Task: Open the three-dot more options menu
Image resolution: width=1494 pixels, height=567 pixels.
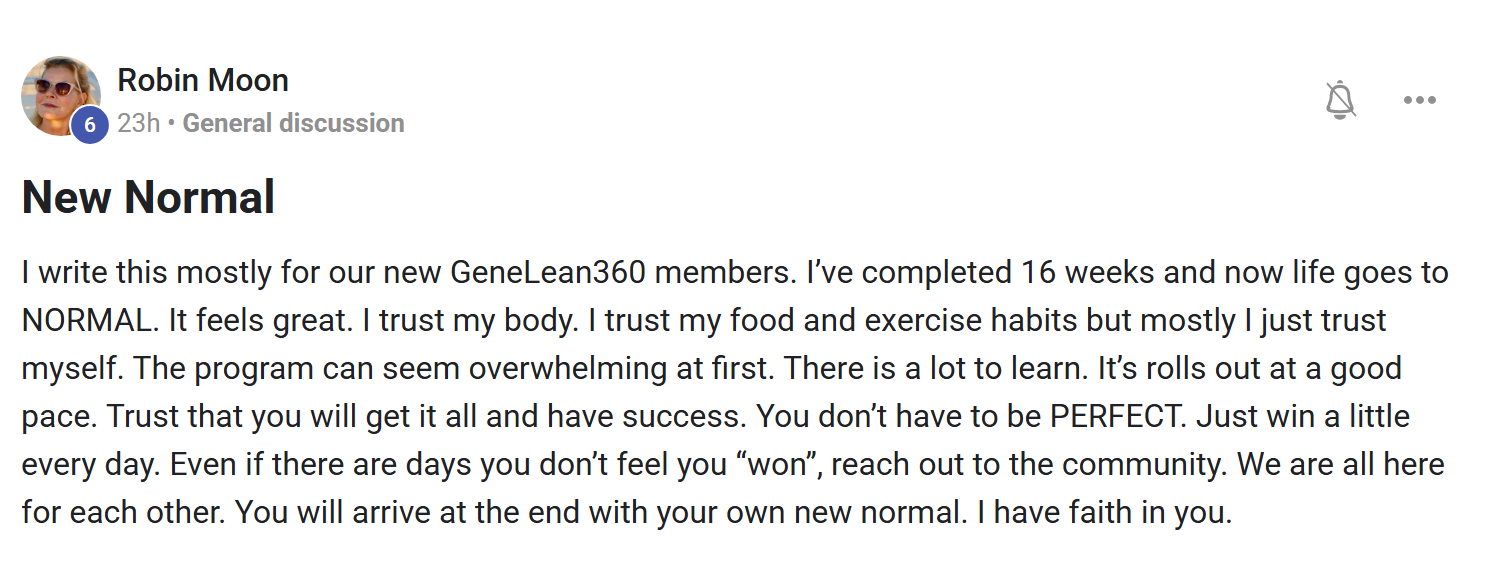Action: (1419, 100)
